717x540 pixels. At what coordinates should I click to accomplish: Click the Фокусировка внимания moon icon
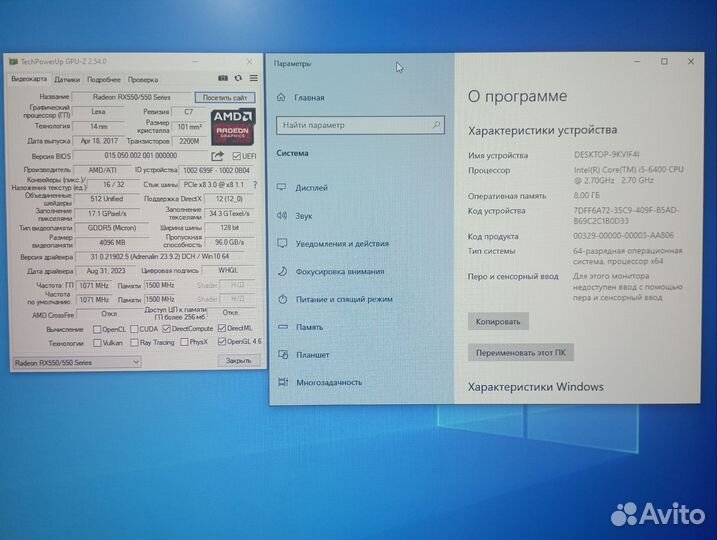283,271
